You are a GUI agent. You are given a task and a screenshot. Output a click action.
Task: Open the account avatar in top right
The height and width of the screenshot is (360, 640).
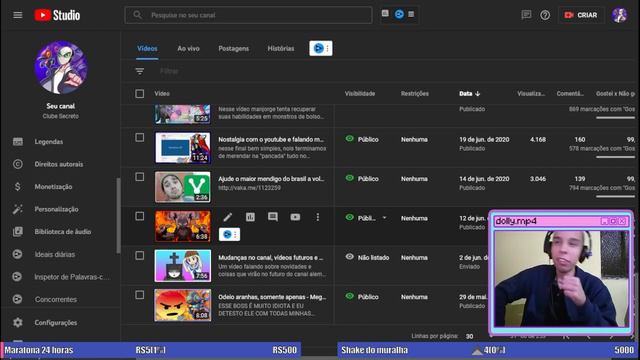pos(619,15)
